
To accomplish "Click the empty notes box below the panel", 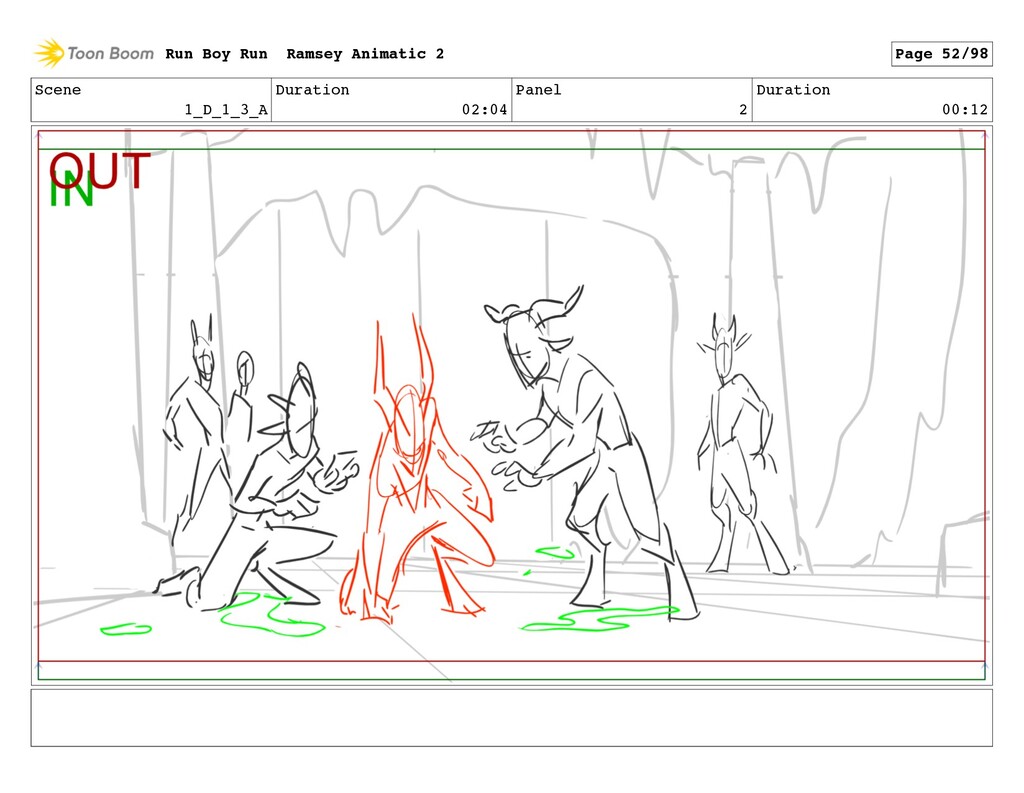I will tap(511, 717).
